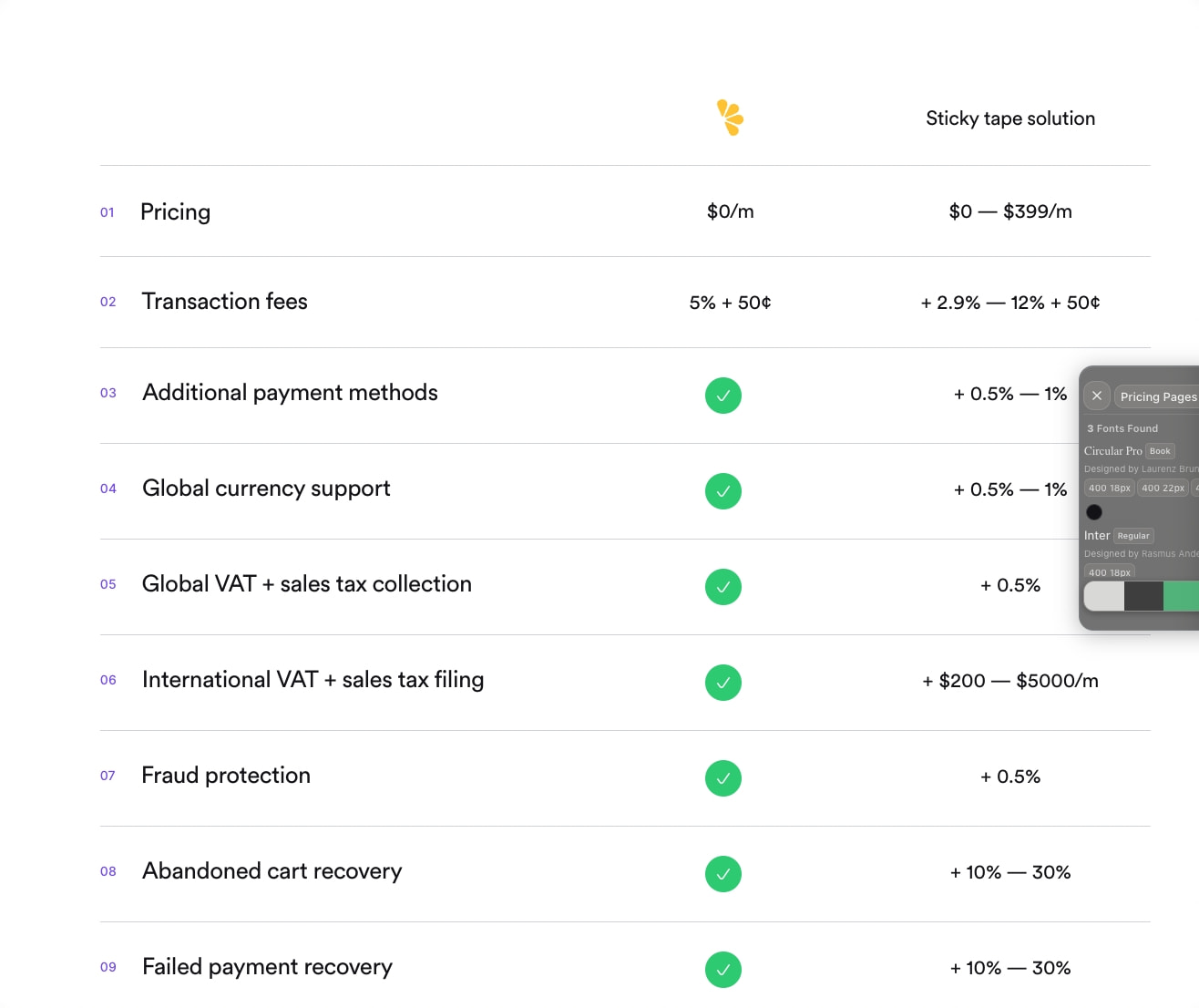Click the Transaction fees row label

(x=225, y=302)
